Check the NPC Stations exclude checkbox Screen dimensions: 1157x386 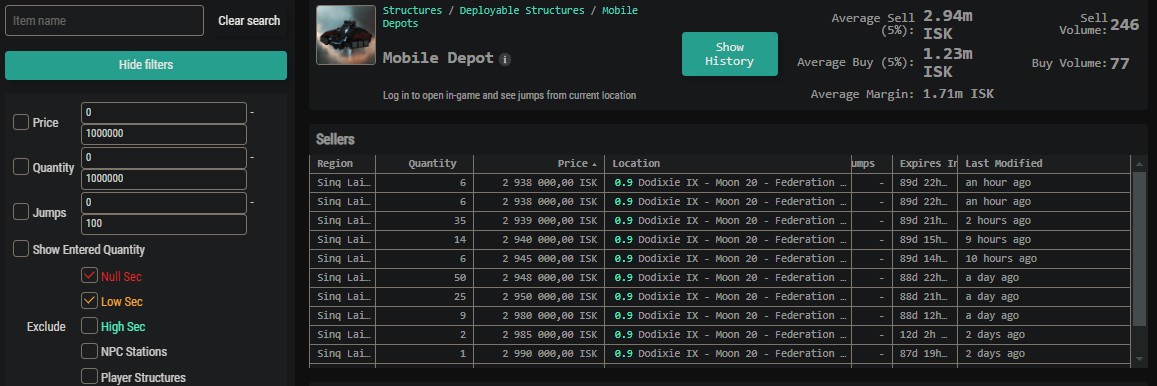coord(89,351)
